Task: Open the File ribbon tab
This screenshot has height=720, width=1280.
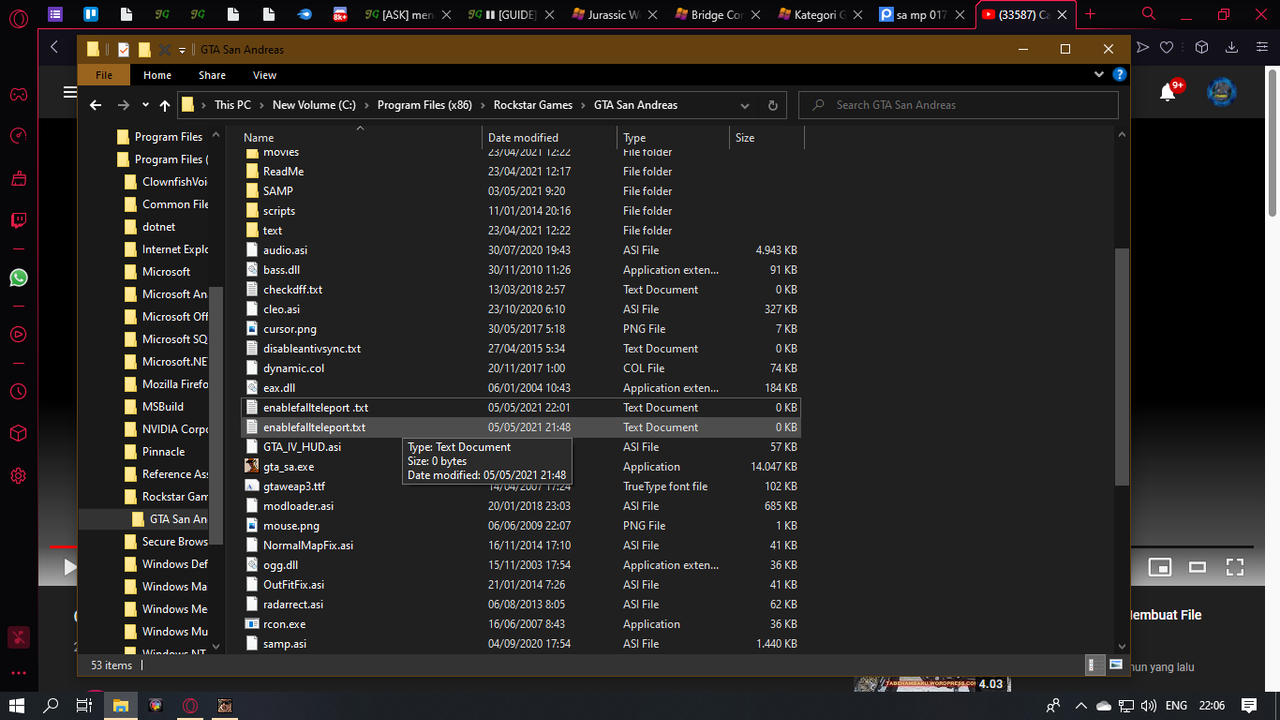Action: (x=104, y=75)
